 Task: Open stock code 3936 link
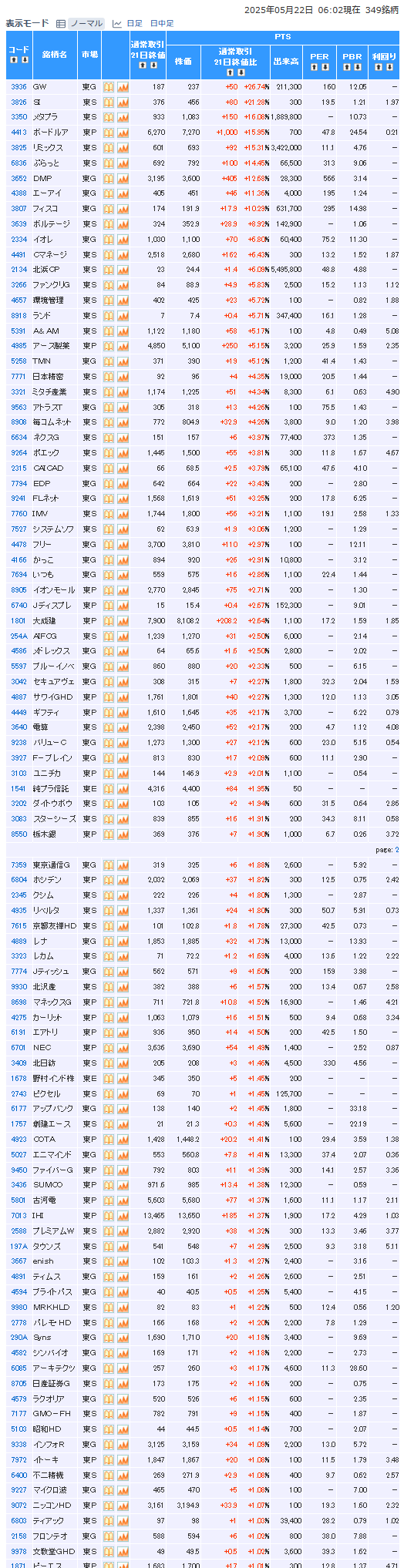click(19, 87)
